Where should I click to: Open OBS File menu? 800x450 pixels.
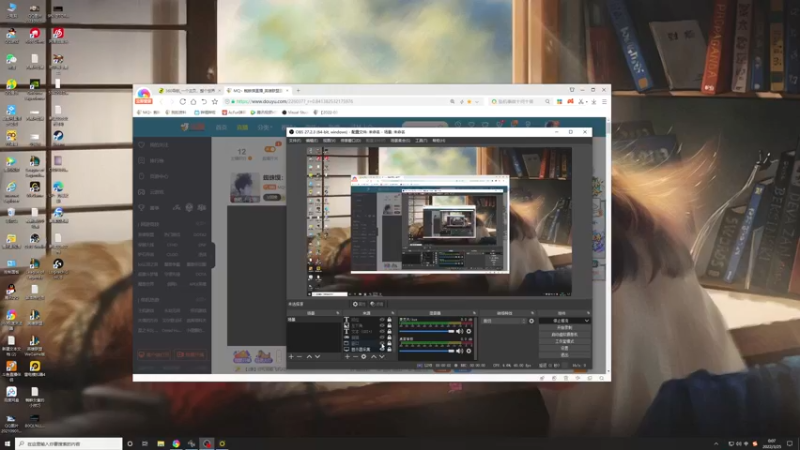(295, 140)
